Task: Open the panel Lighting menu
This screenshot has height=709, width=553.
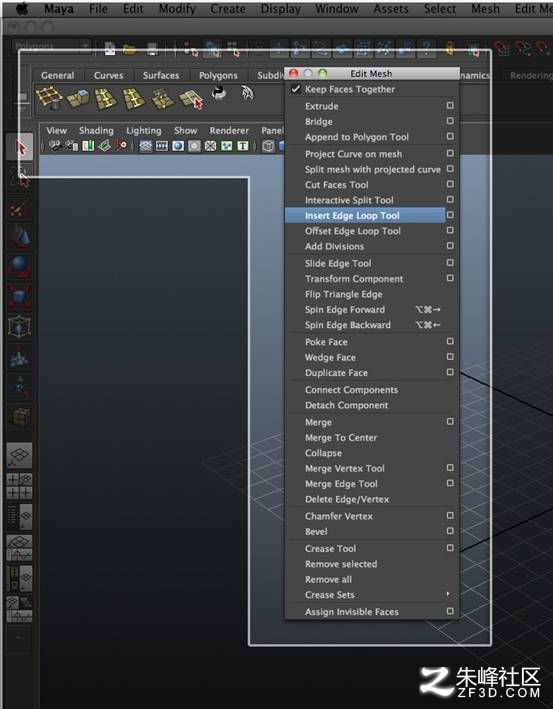Action: point(144,131)
